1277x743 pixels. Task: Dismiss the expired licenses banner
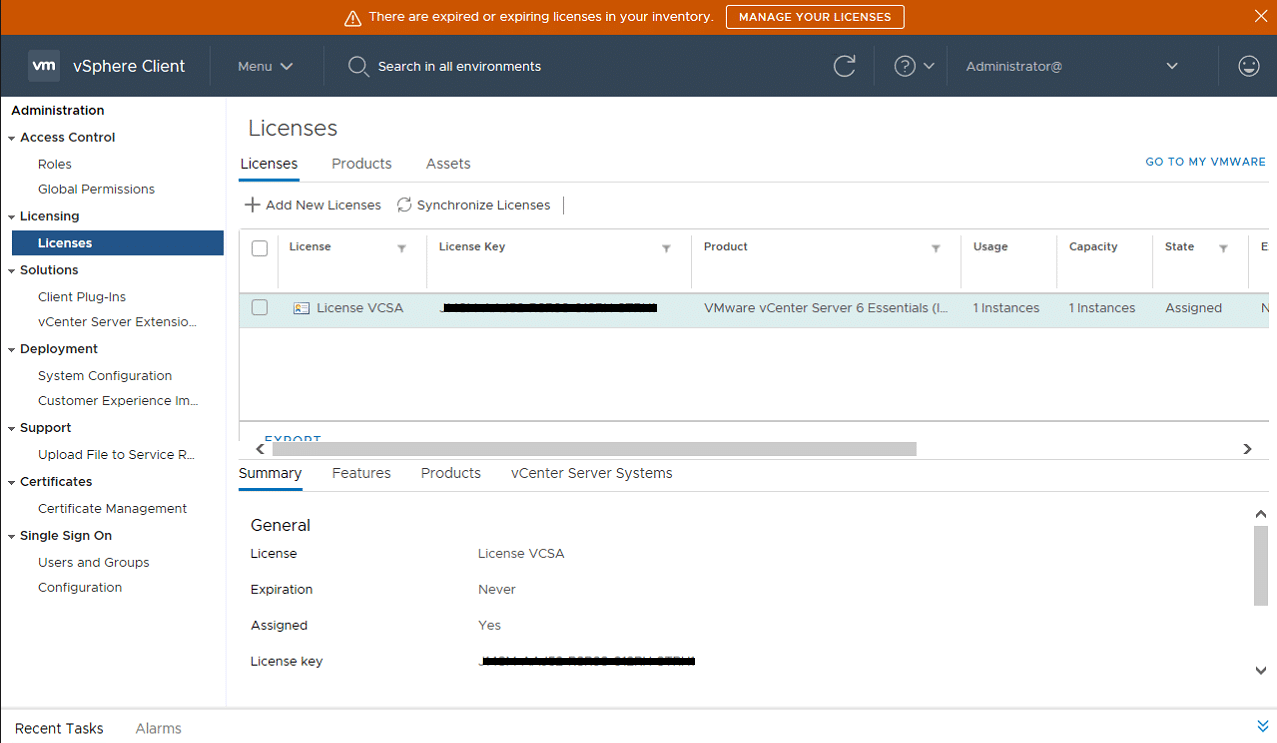coord(1260,16)
